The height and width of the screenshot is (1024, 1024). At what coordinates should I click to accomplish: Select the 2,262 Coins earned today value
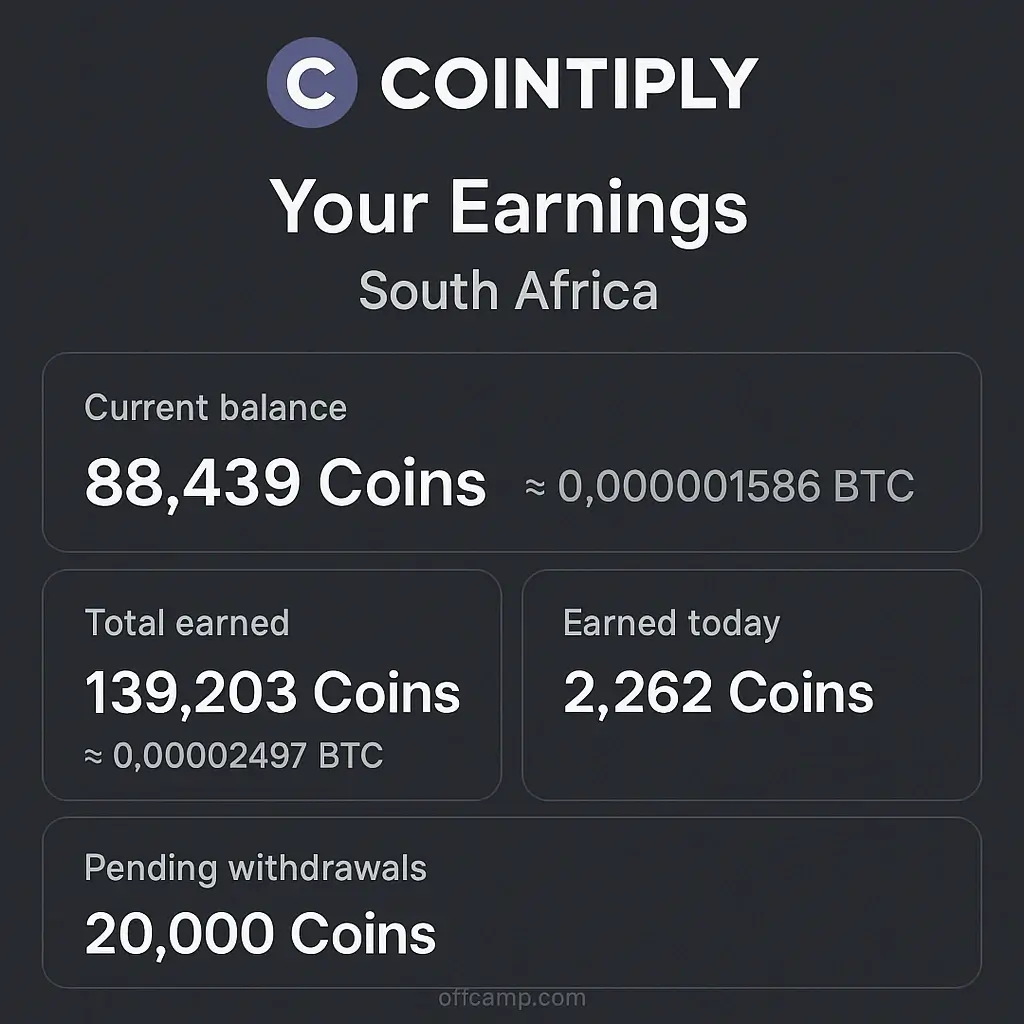tap(718, 693)
